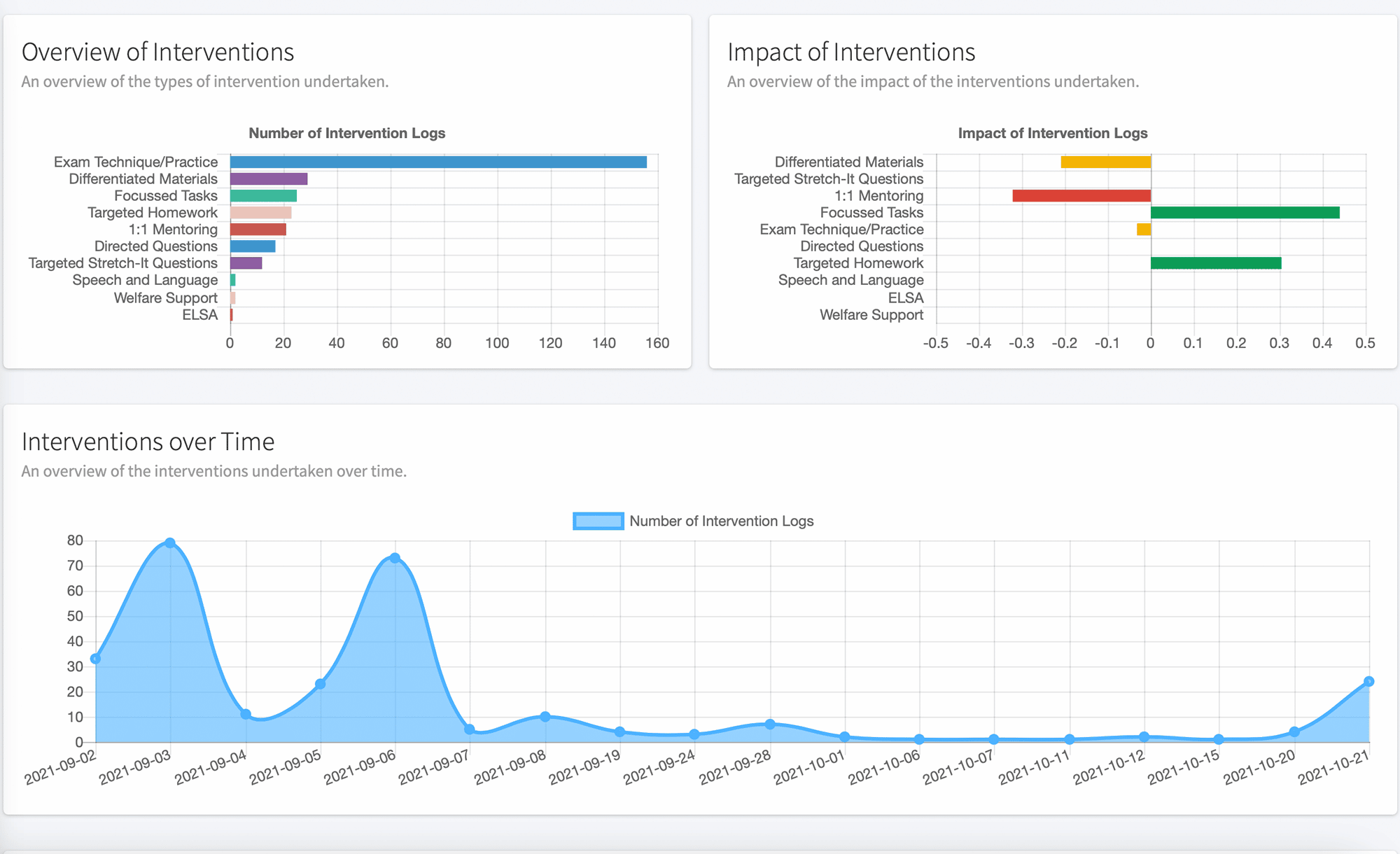Click the Targeted Stretch-It Questions bar in Overview chart
1400x854 pixels.
coord(246,263)
